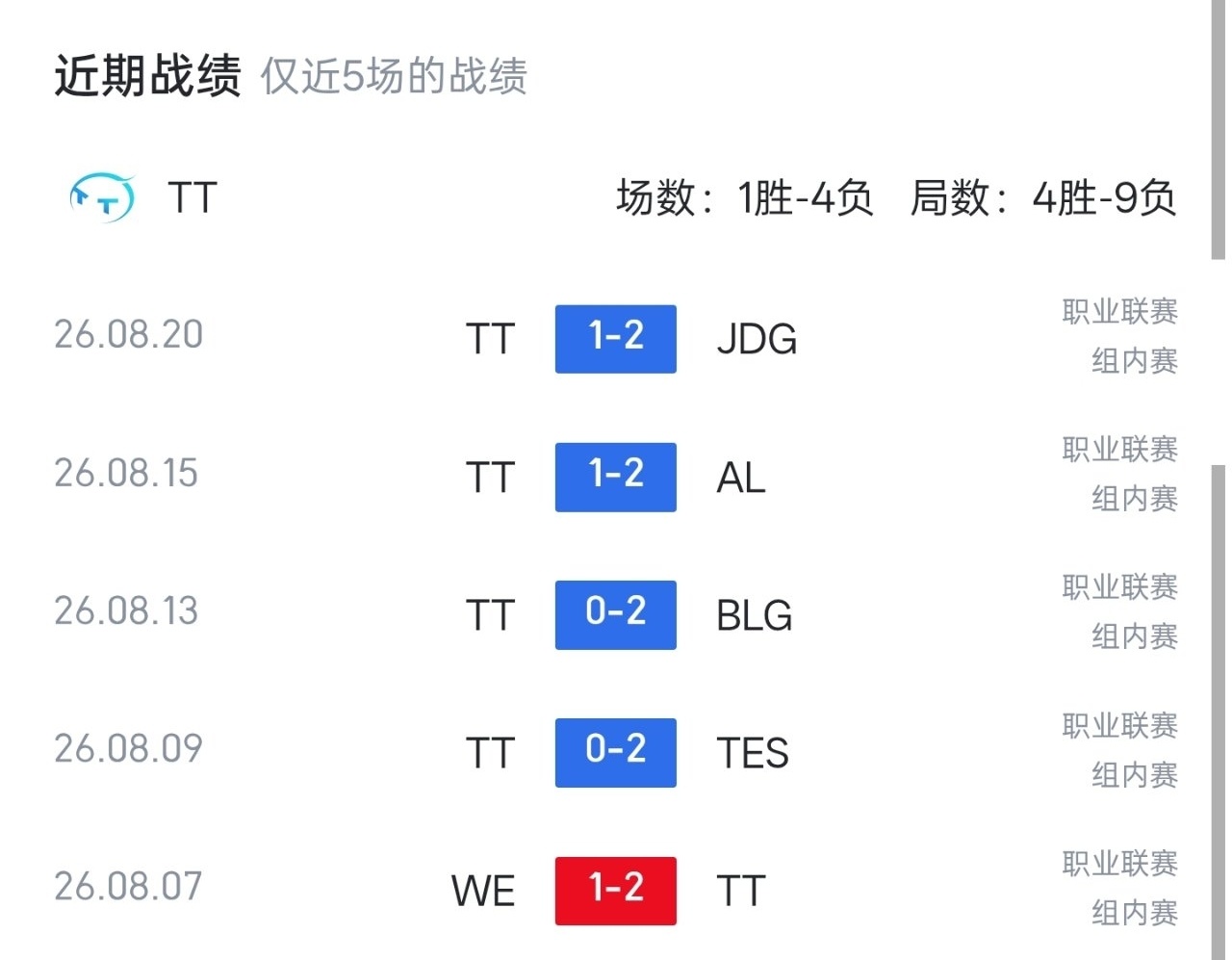
Task: Click the BLG team name
Action: click(x=755, y=615)
